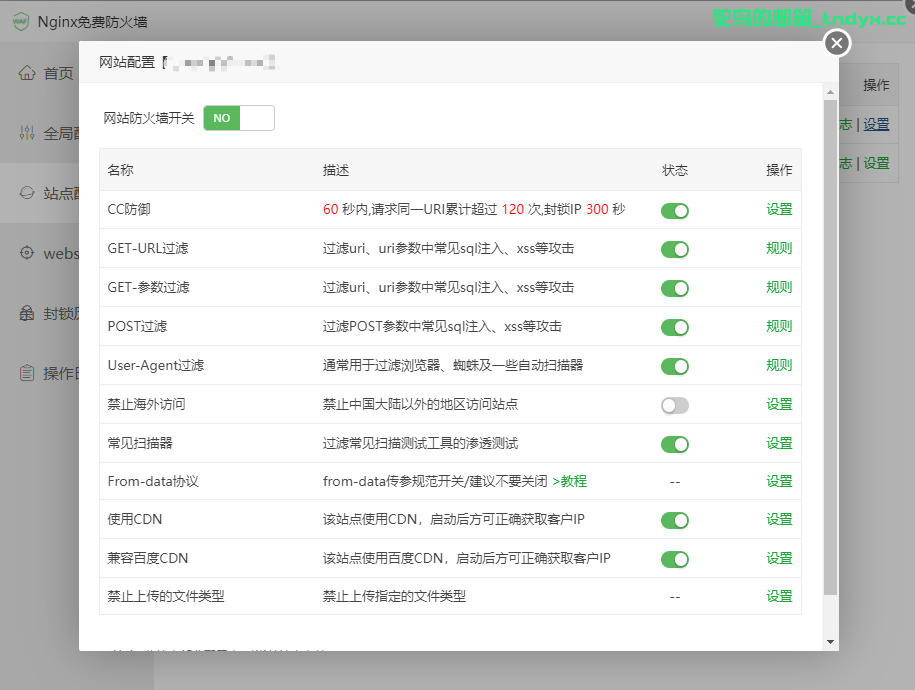Enable the 禁止海外访问 toggle
This screenshot has height=690, width=915.
tap(674, 404)
